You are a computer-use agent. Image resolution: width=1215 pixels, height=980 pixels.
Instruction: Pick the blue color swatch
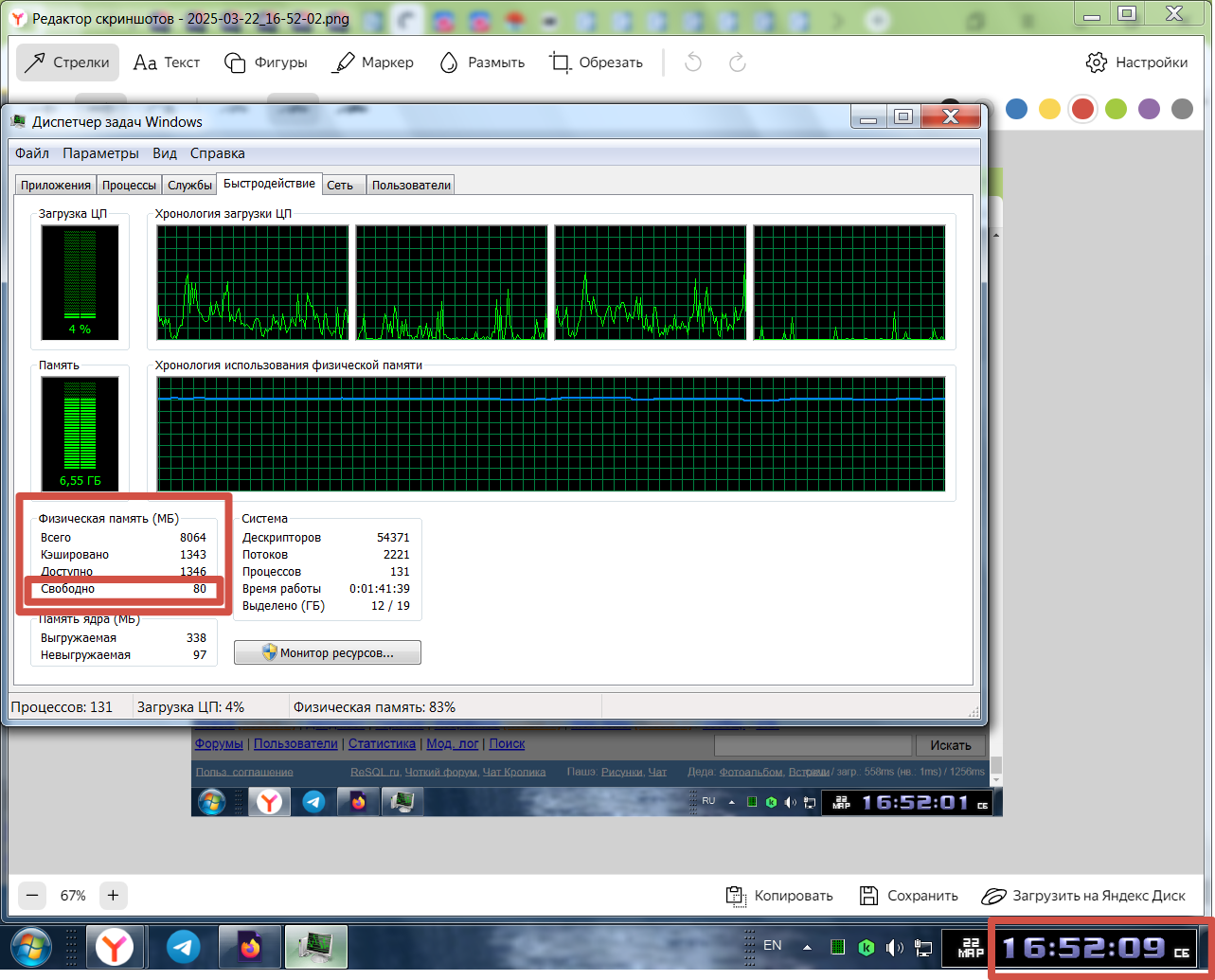click(1016, 109)
